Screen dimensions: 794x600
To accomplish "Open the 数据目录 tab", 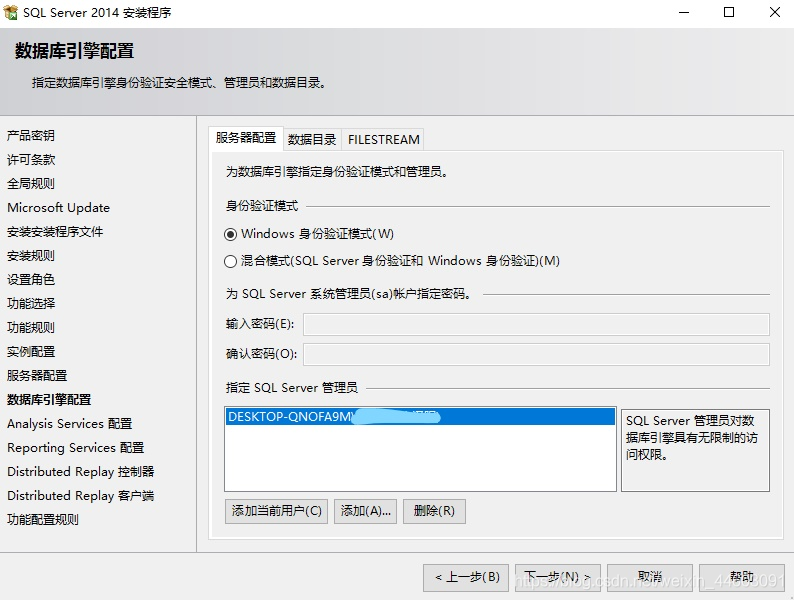I will pos(312,139).
